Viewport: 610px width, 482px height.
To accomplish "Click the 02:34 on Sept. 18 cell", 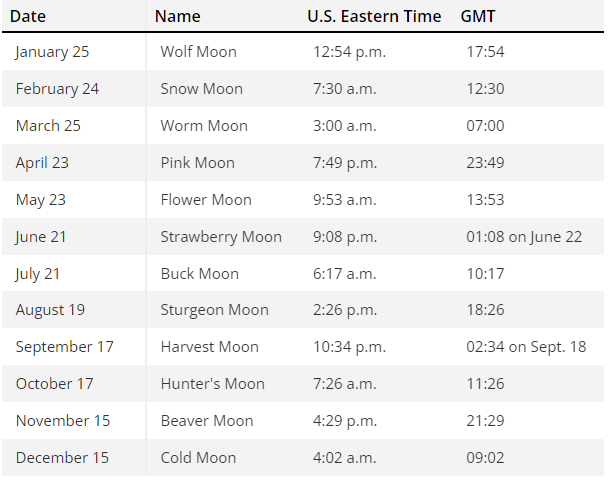I will [526, 347].
